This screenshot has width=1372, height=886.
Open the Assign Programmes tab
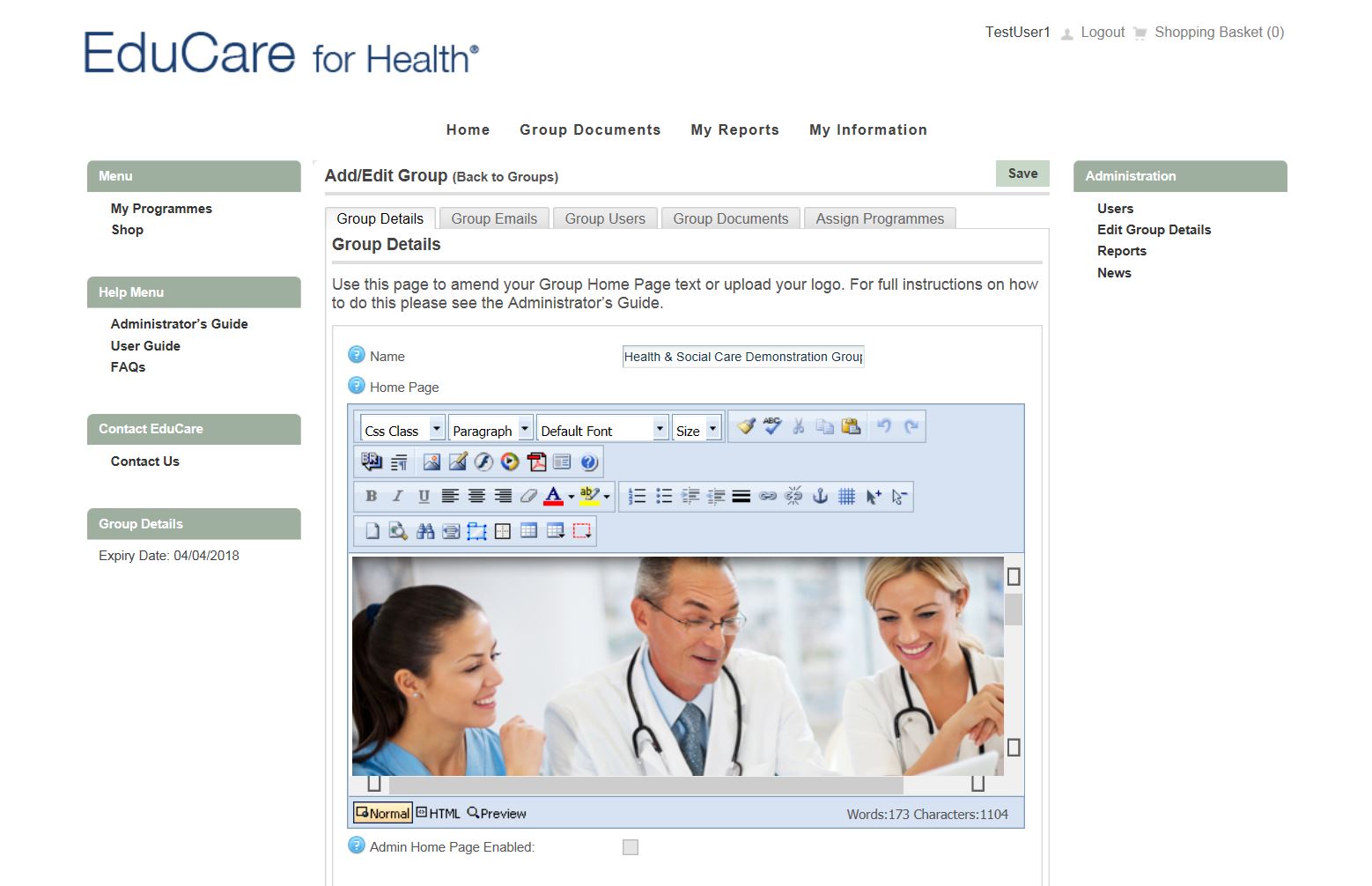(x=880, y=218)
